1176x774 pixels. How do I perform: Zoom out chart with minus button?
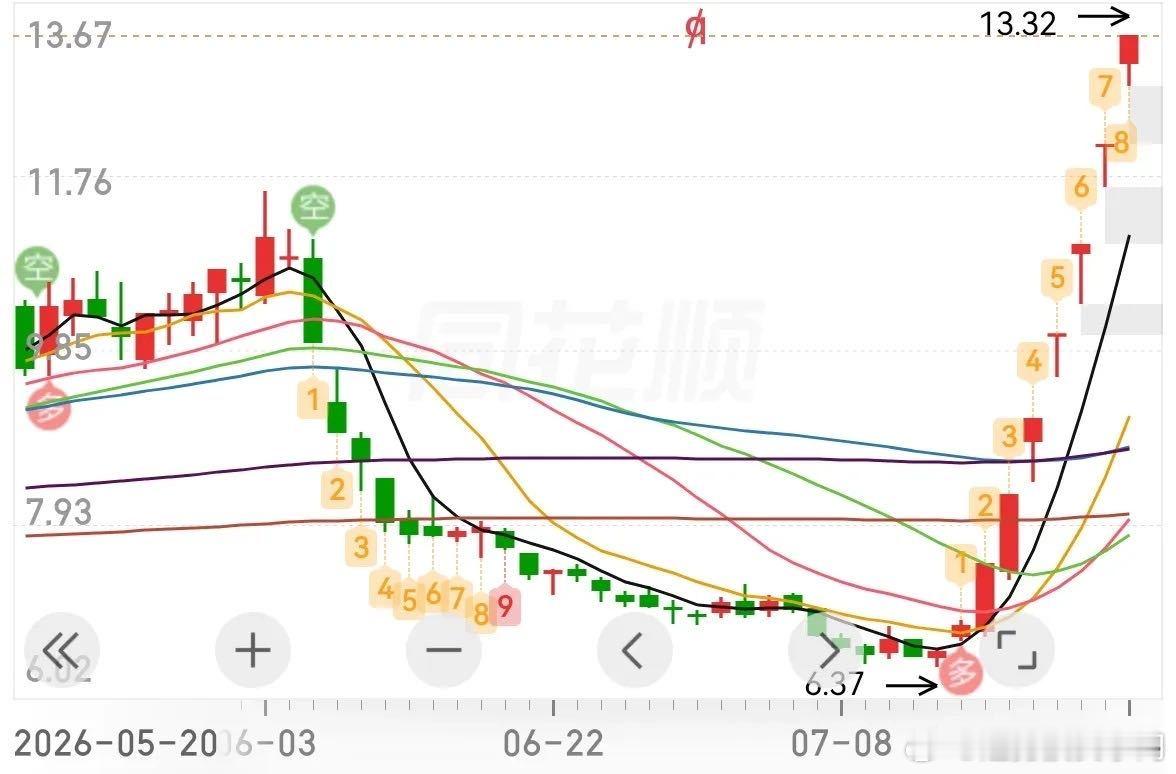[444, 650]
